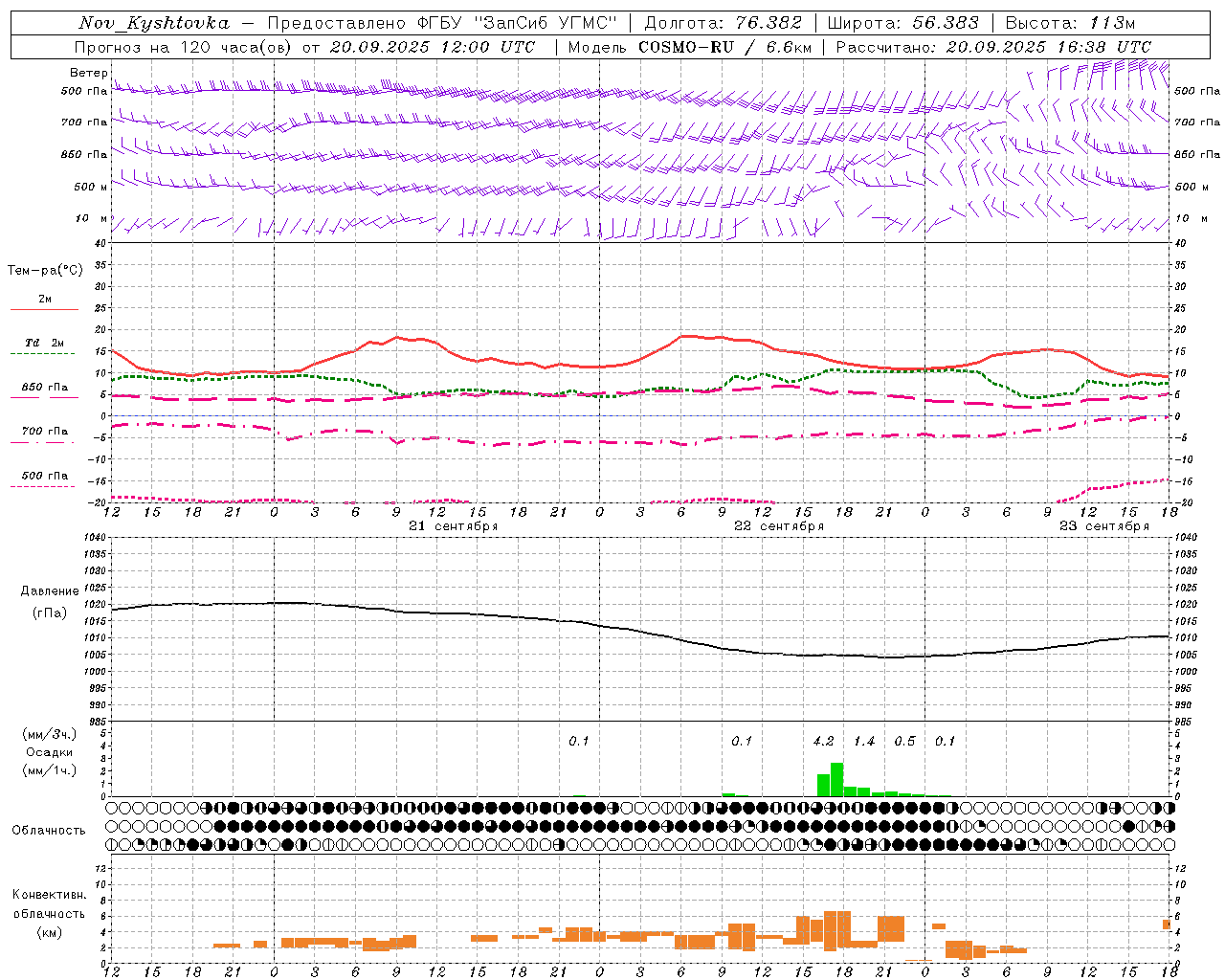Click the 'Тем-ра(°C)' temperature label

click(x=45, y=270)
